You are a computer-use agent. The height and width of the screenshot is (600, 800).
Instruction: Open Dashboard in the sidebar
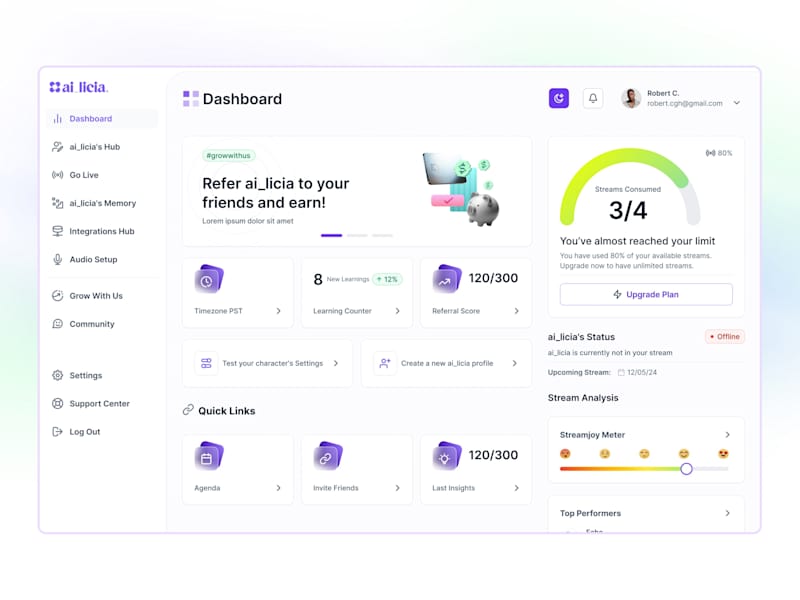pyautogui.click(x=102, y=118)
